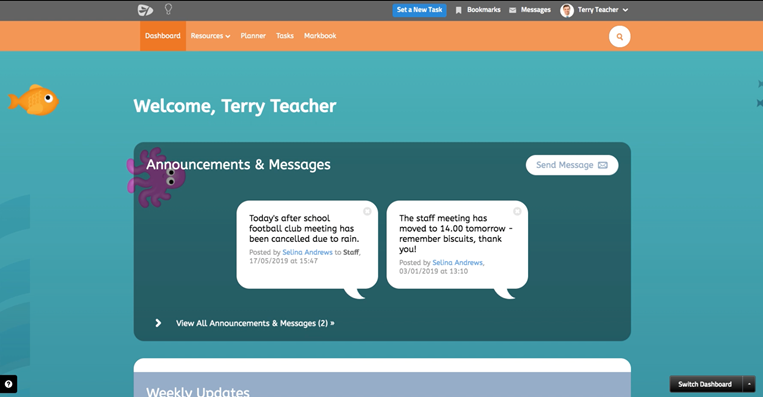Viewport: 763px width, 397px height.
Task: Open the Markbook tab
Action: (x=320, y=36)
